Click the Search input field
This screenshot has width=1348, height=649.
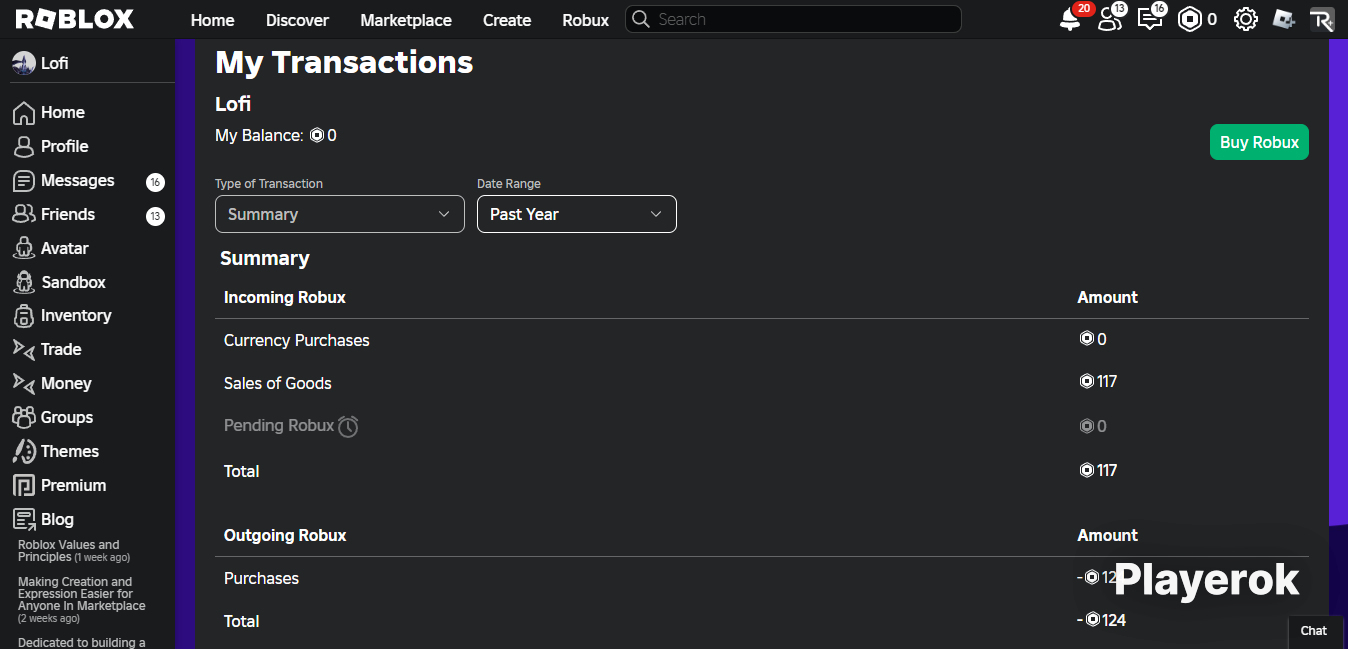pyautogui.click(x=793, y=19)
